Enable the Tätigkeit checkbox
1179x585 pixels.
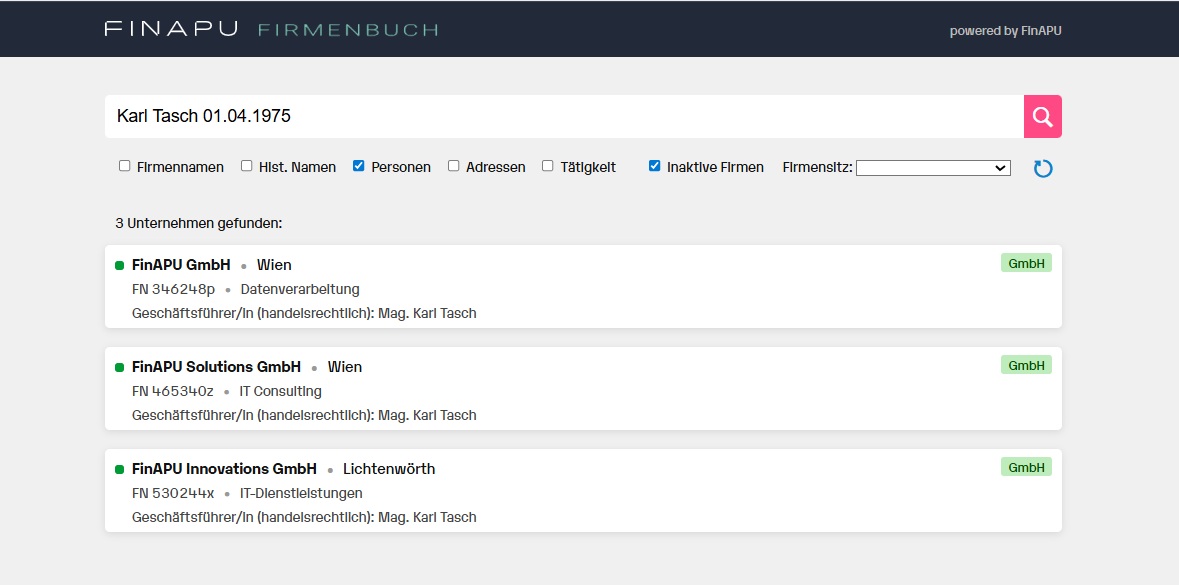(x=547, y=165)
